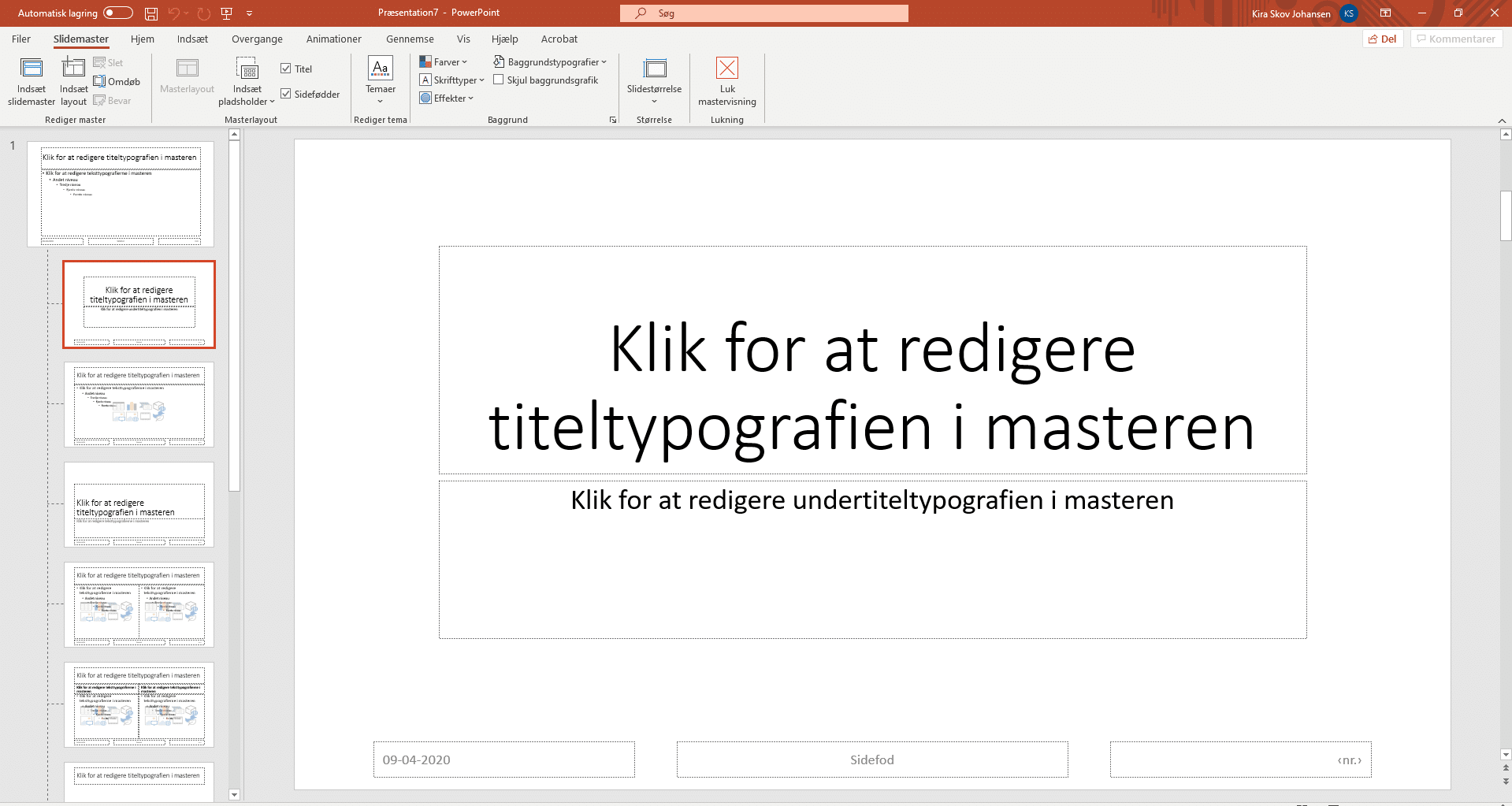Select the third slide layout thumbnail

tap(139, 504)
